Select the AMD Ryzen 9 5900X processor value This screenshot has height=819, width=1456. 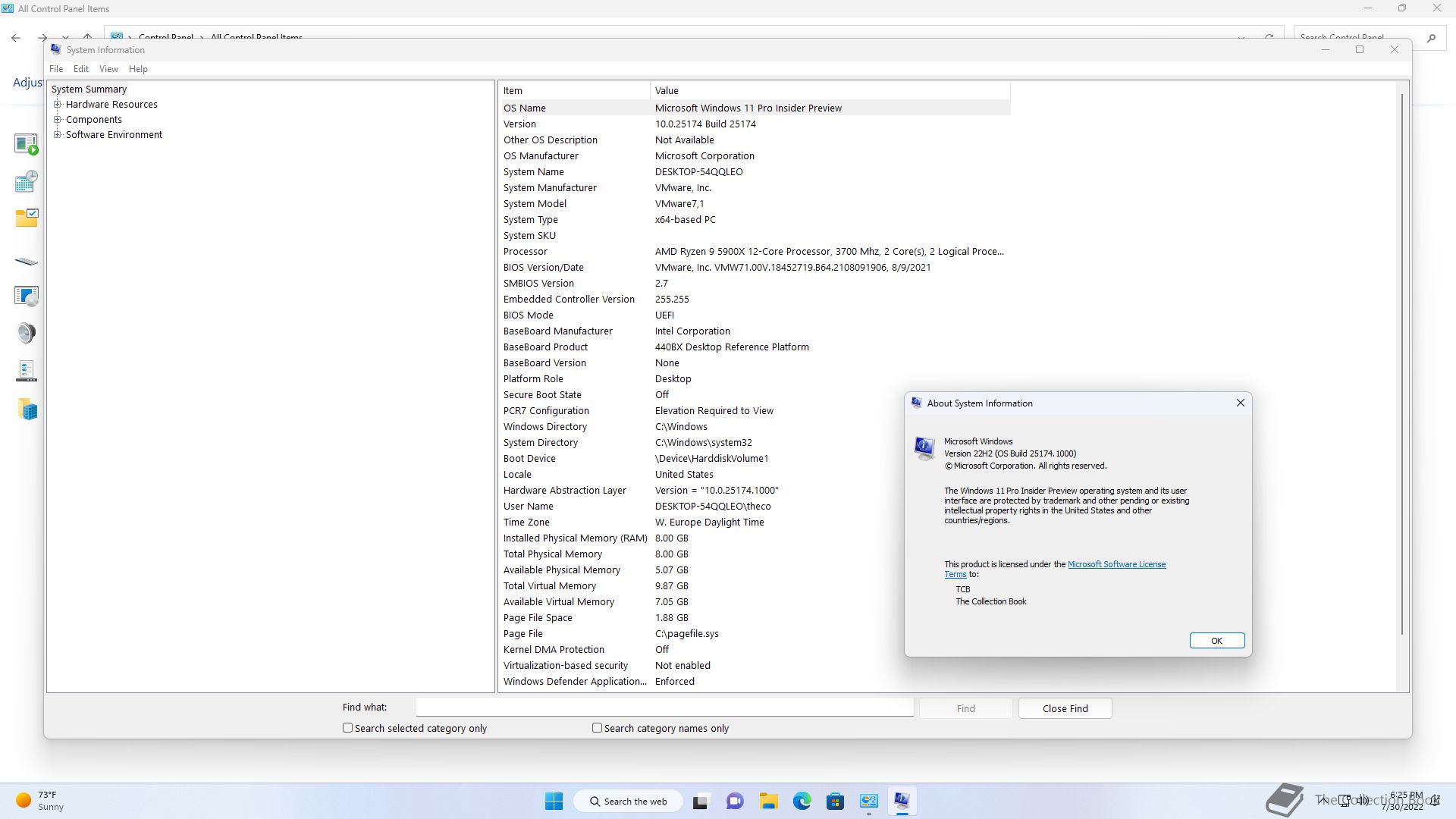point(829,252)
